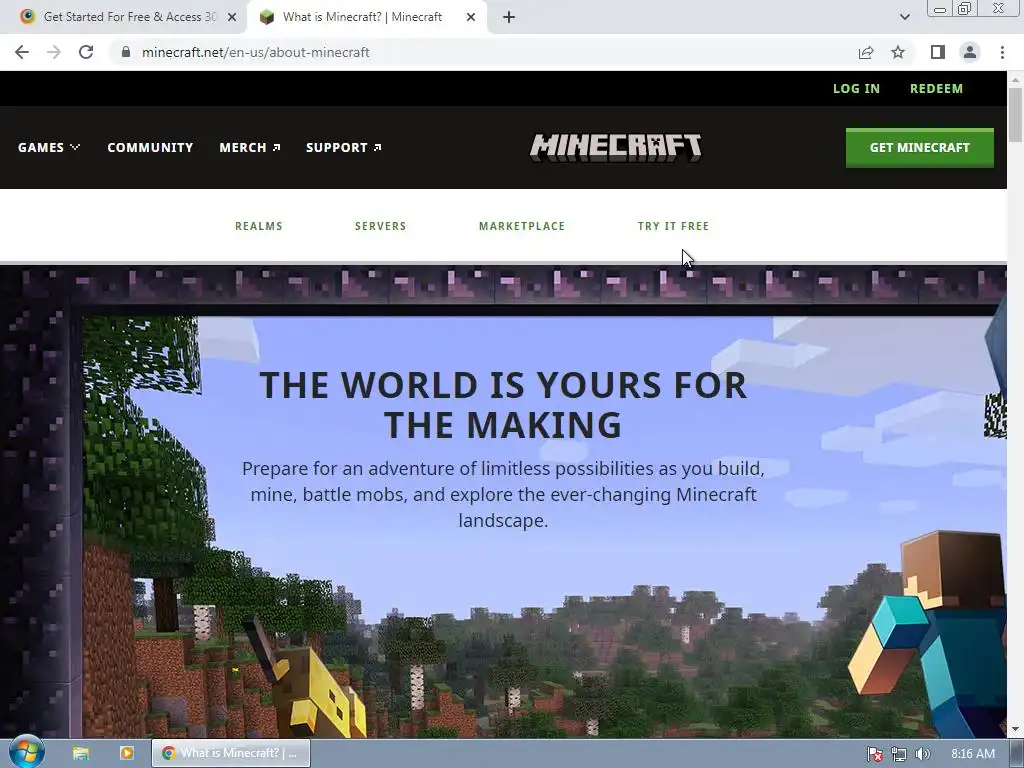1024x768 pixels.
Task: Go to the REALMS section
Action: pyautogui.click(x=259, y=226)
